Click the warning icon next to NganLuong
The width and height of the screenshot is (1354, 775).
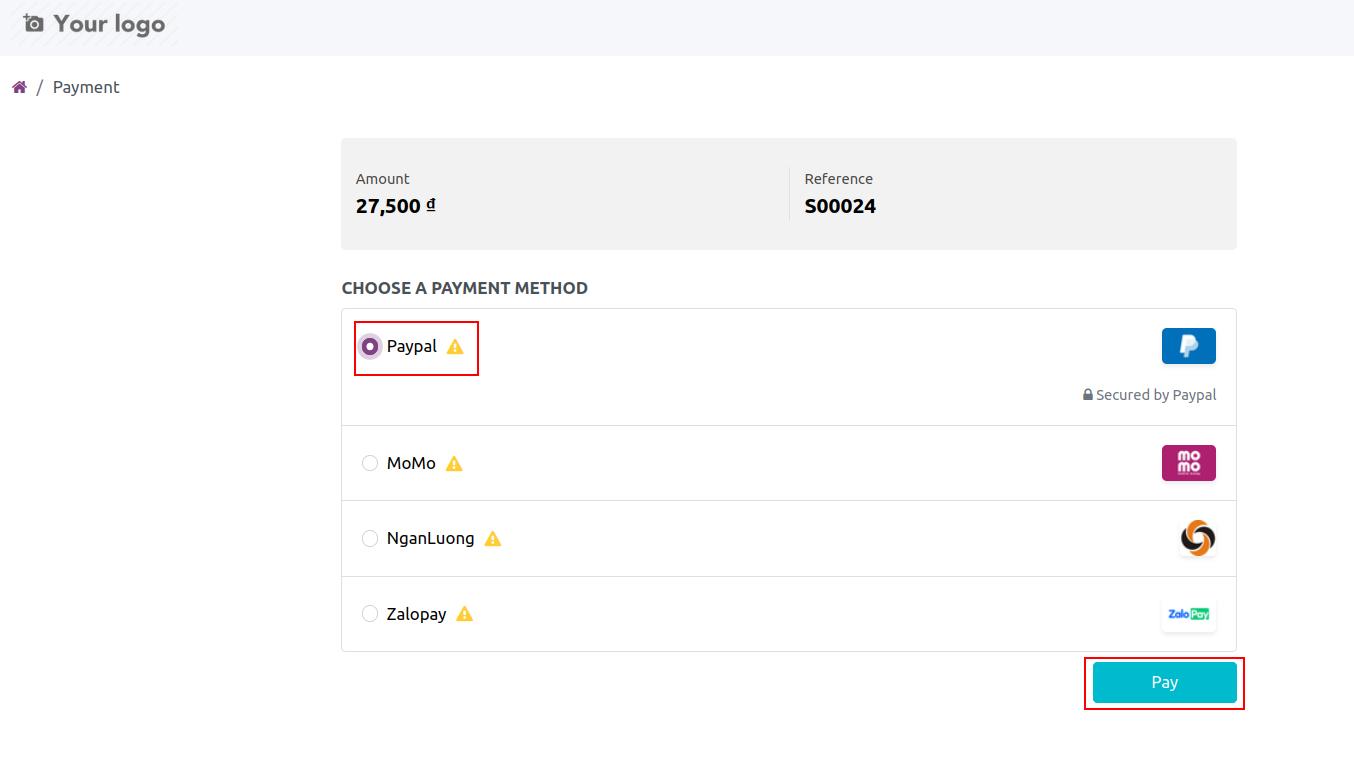pyautogui.click(x=492, y=538)
